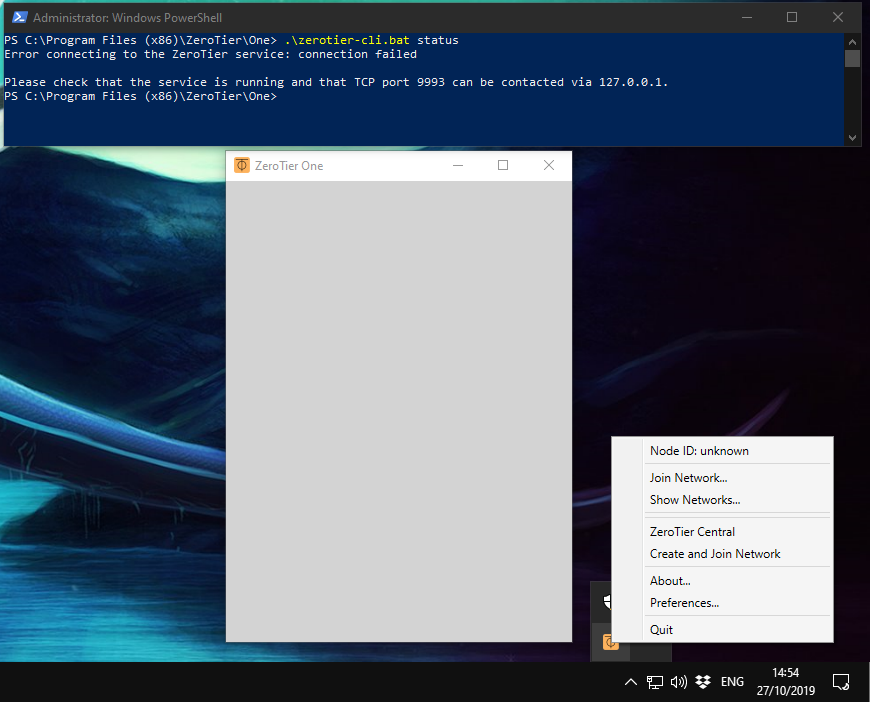Maximize the PowerShell window
This screenshot has width=870, height=702.
(x=792, y=18)
